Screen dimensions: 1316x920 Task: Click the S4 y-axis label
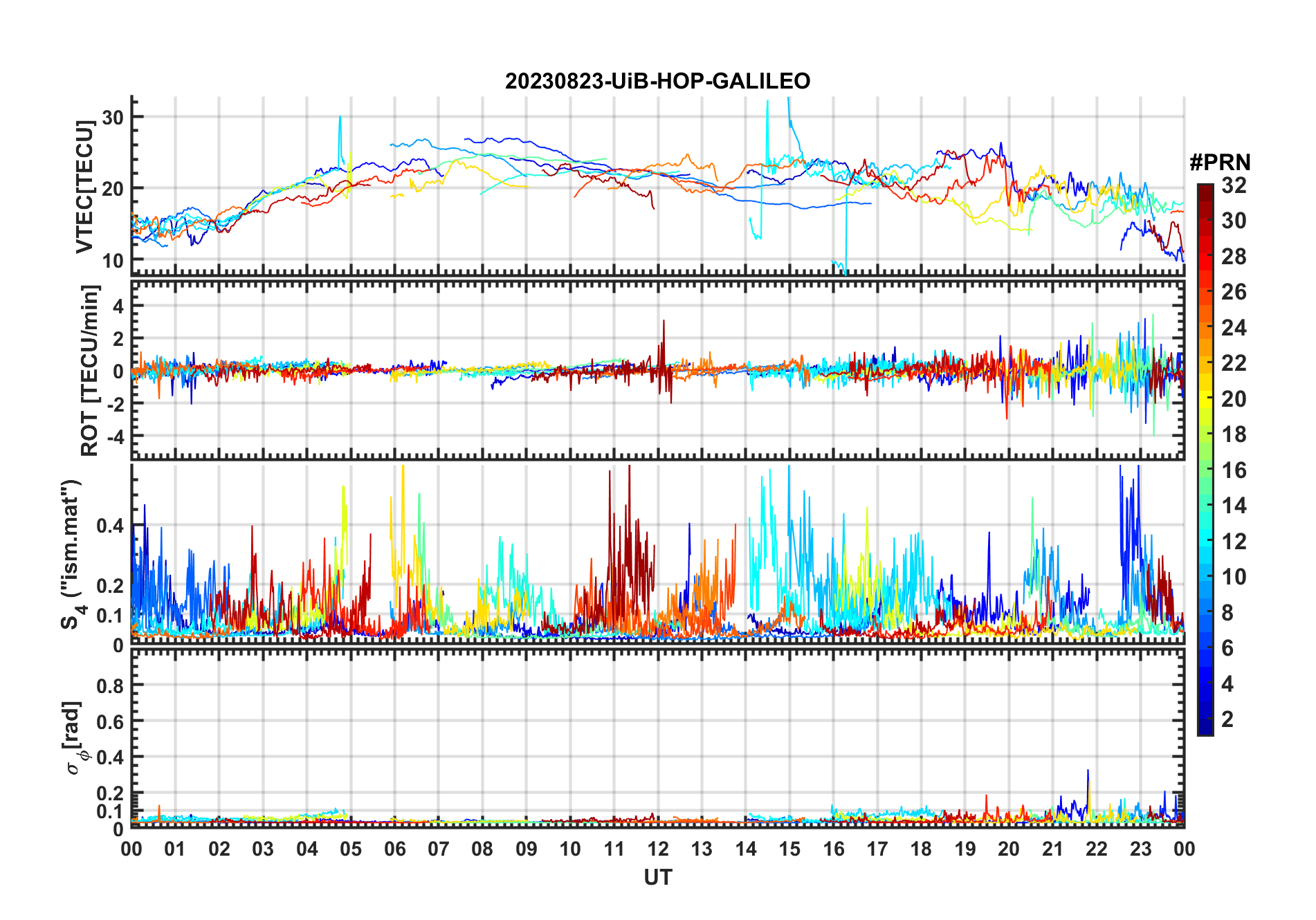coord(73,555)
